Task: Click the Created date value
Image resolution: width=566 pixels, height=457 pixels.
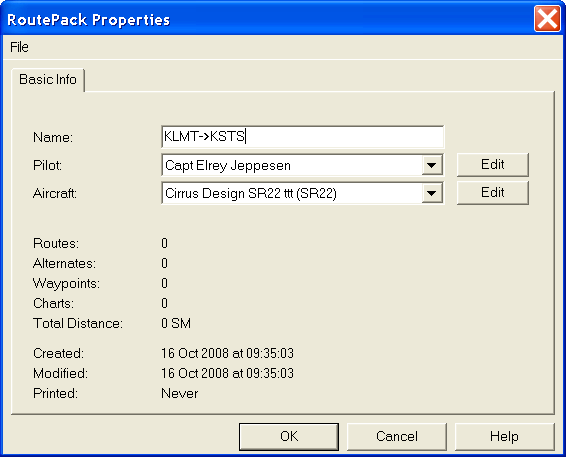Action: (x=227, y=353)
